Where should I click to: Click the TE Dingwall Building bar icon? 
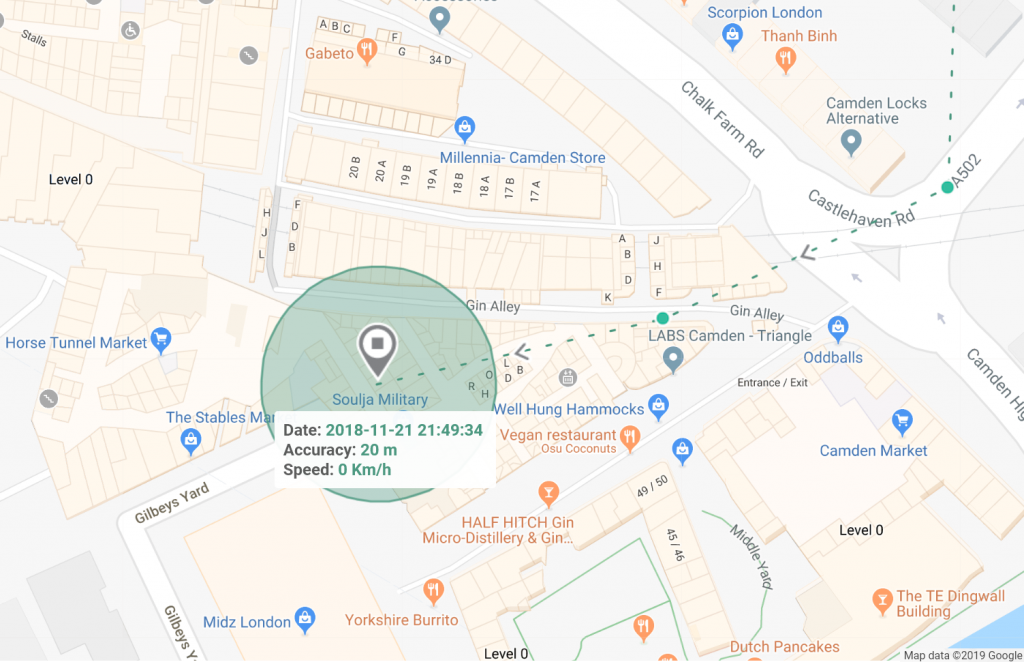point(882,601)
